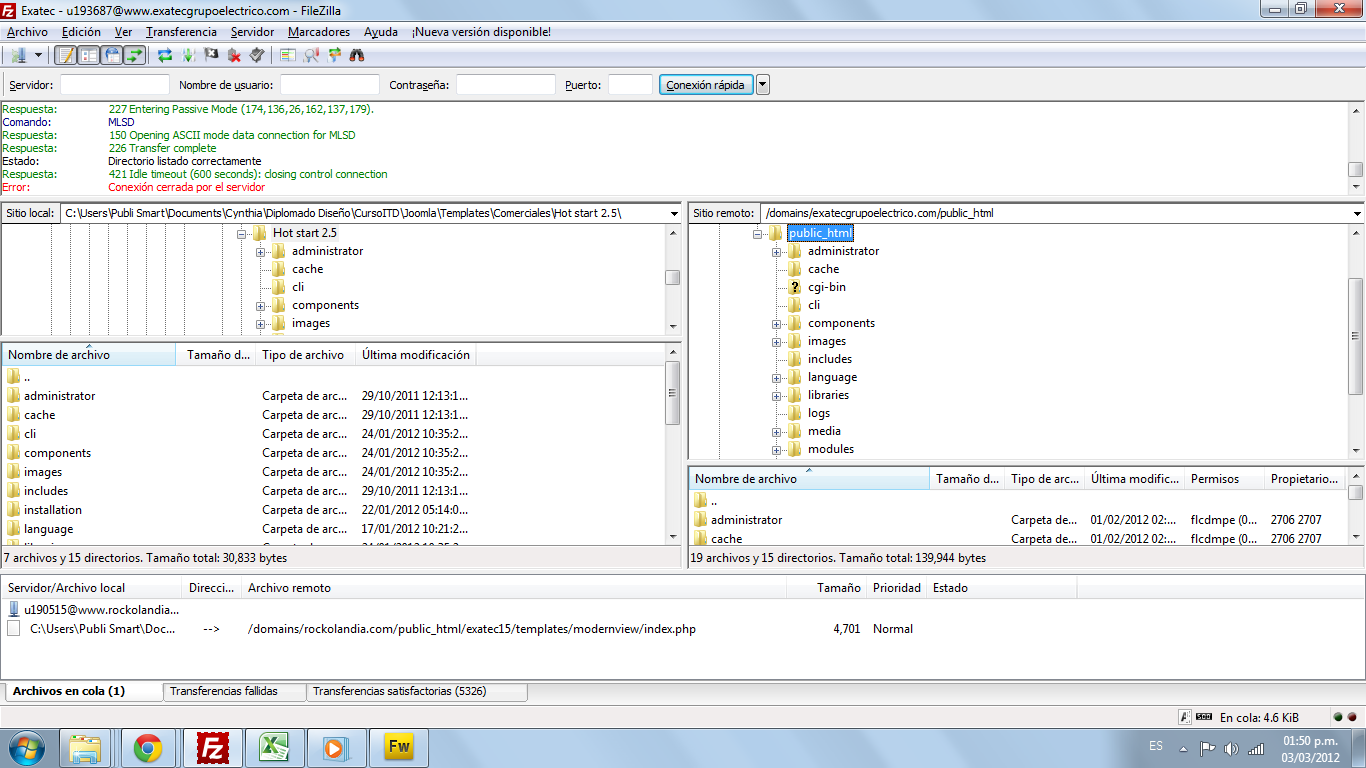Click the Conexión rápida button
The height and width of the screenshot is (768, 1366).
point(705,85)
